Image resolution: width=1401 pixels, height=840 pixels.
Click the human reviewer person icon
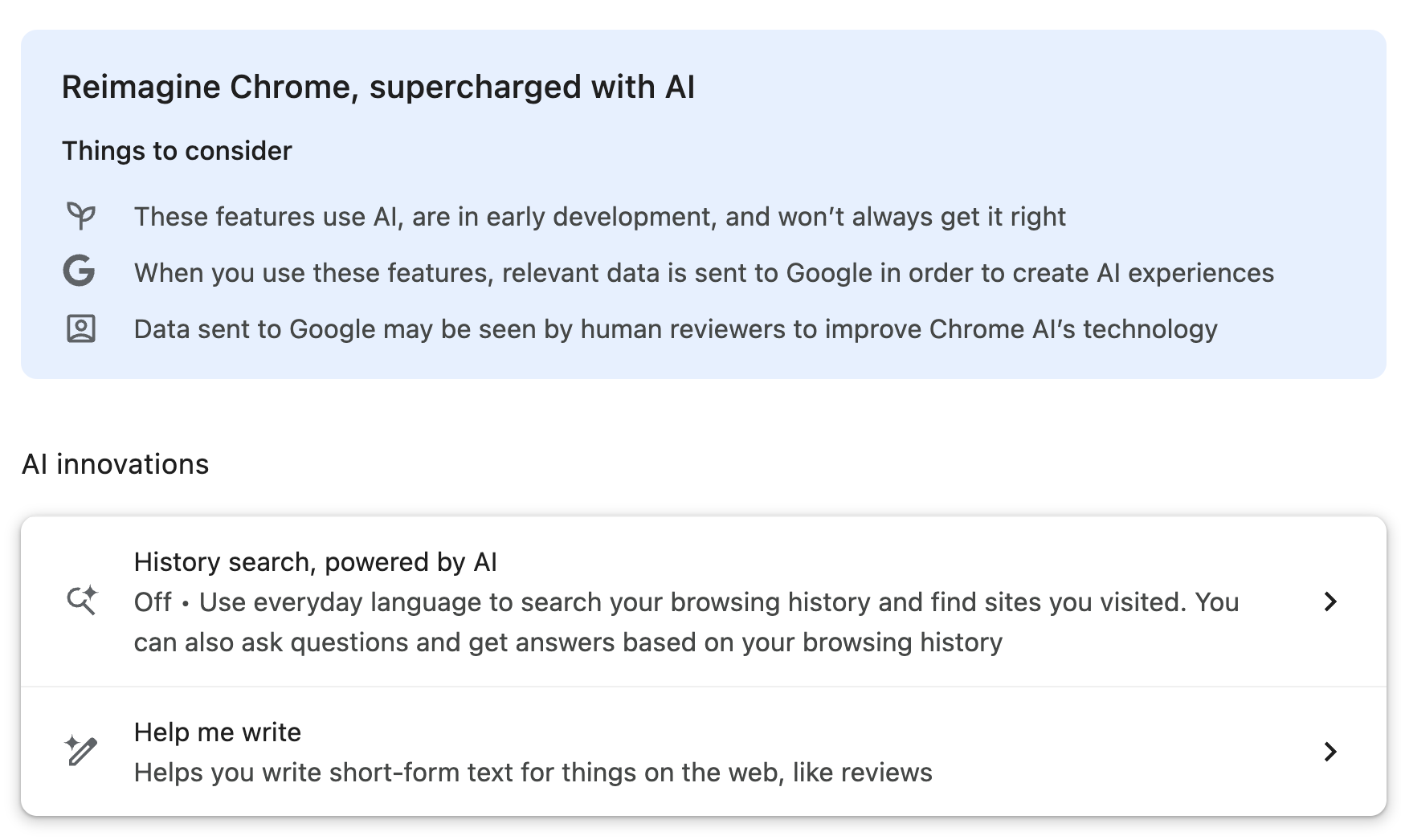pyautogui.click(x=80, y=328)
